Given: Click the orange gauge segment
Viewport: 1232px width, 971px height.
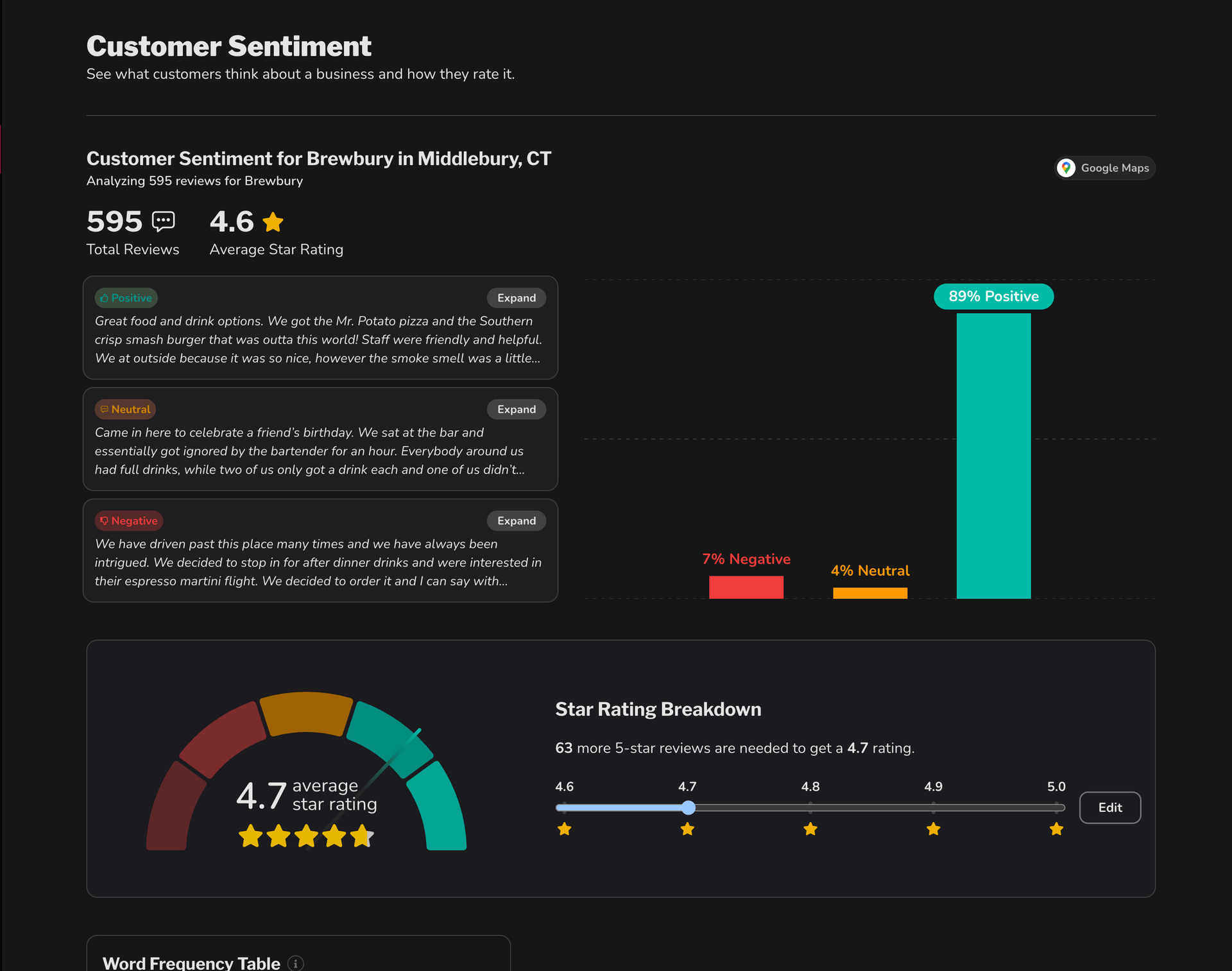Looking at the screenshot, I should [306, 712].
